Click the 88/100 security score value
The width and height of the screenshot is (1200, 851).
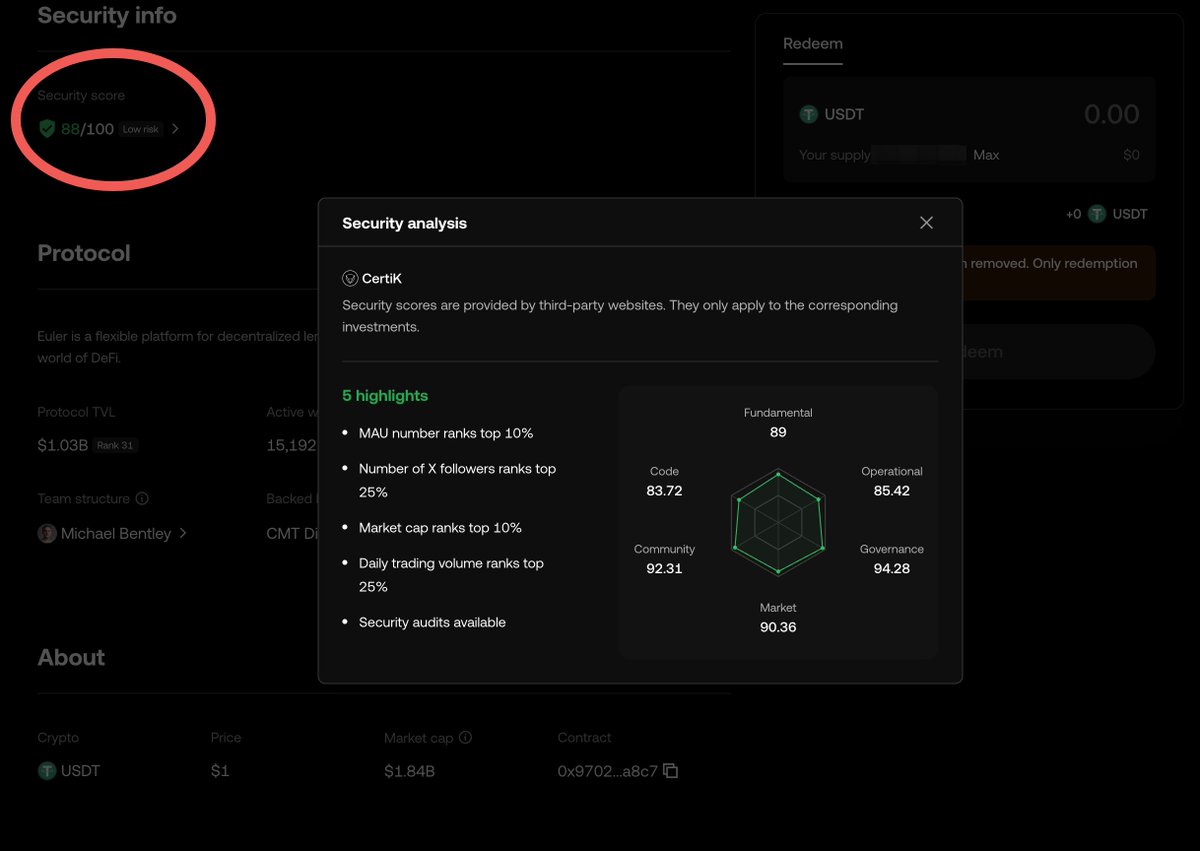coord(87,128)
